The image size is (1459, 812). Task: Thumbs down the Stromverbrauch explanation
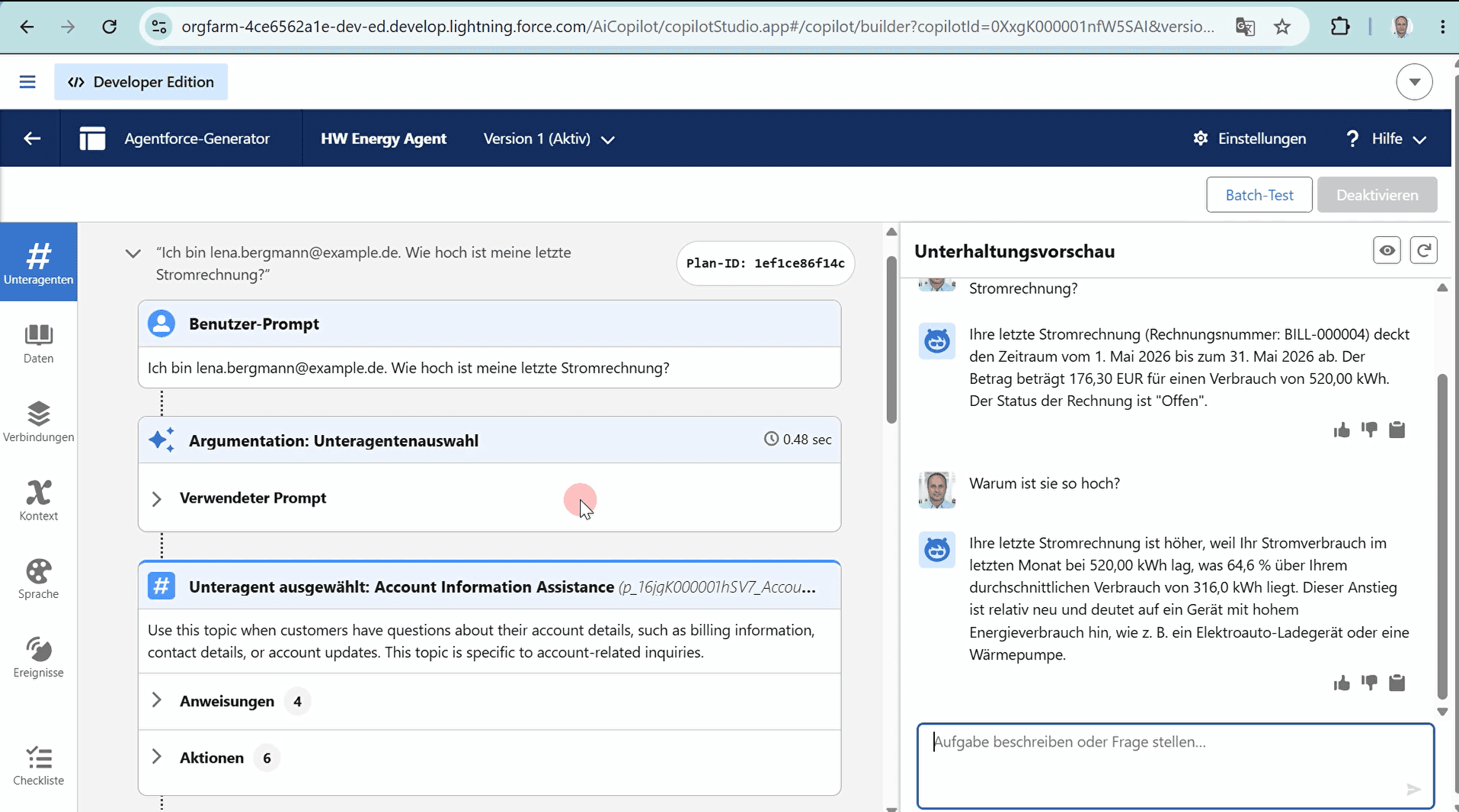click(1369, 683)
